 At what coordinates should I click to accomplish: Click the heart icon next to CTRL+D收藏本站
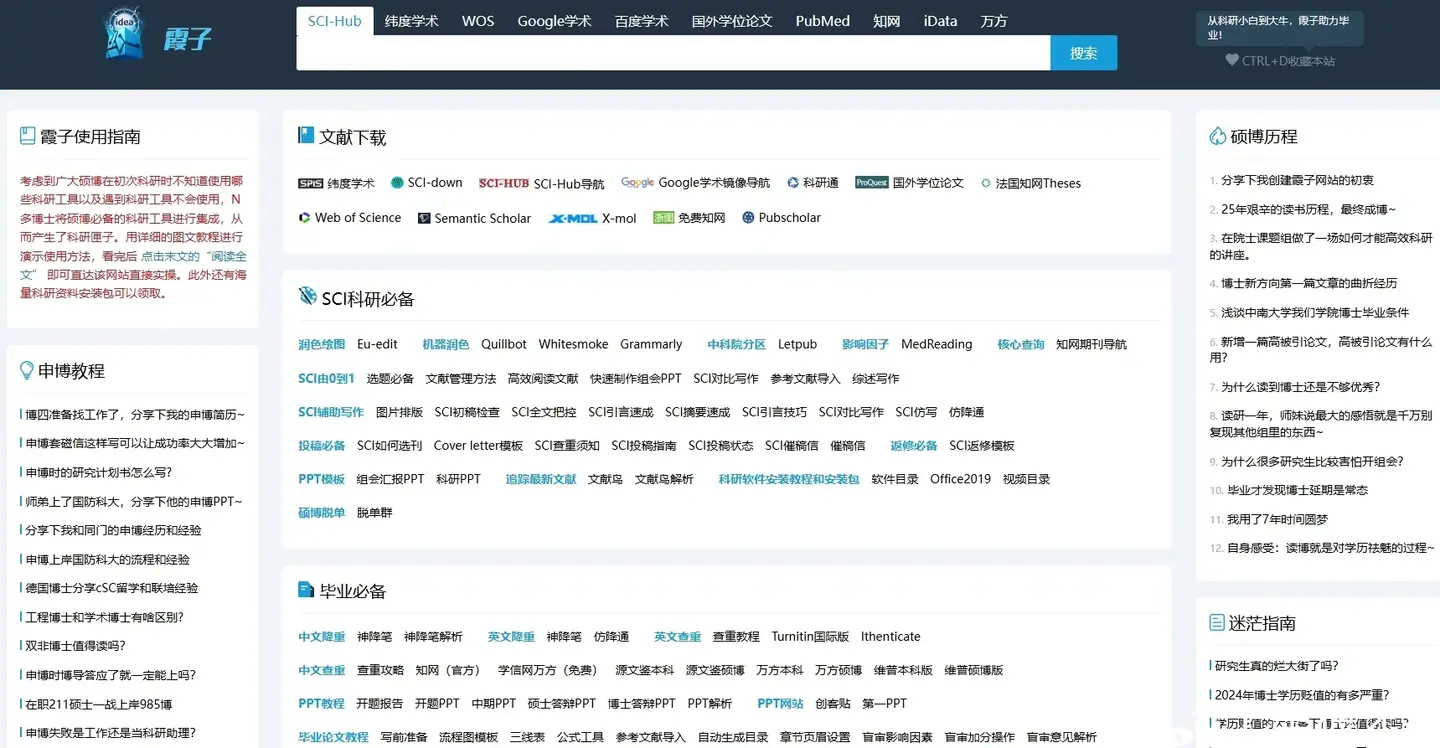point(1232,60)
